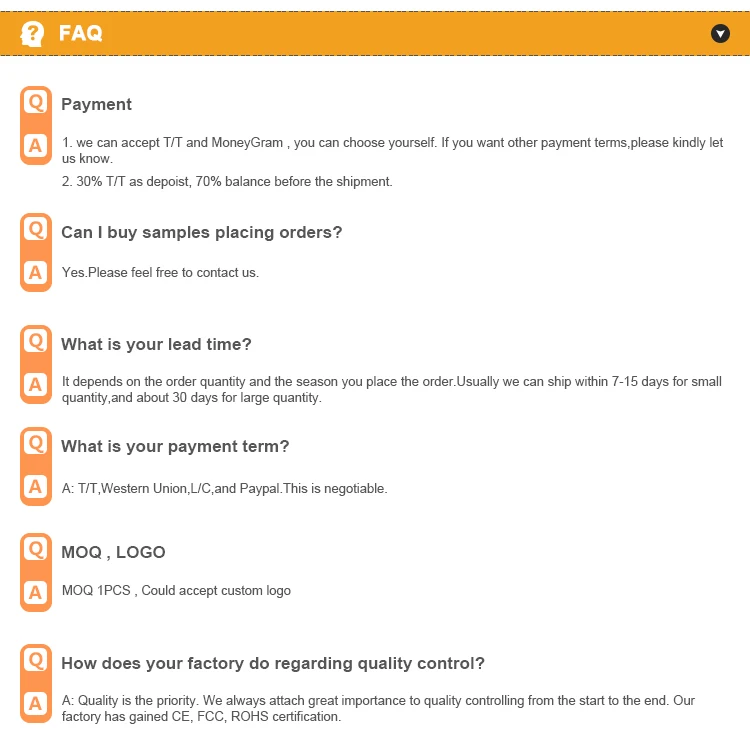This screenshot has height=754, width=750.
Task: Click the FAQ question-mark head icon
Action: 33,33
